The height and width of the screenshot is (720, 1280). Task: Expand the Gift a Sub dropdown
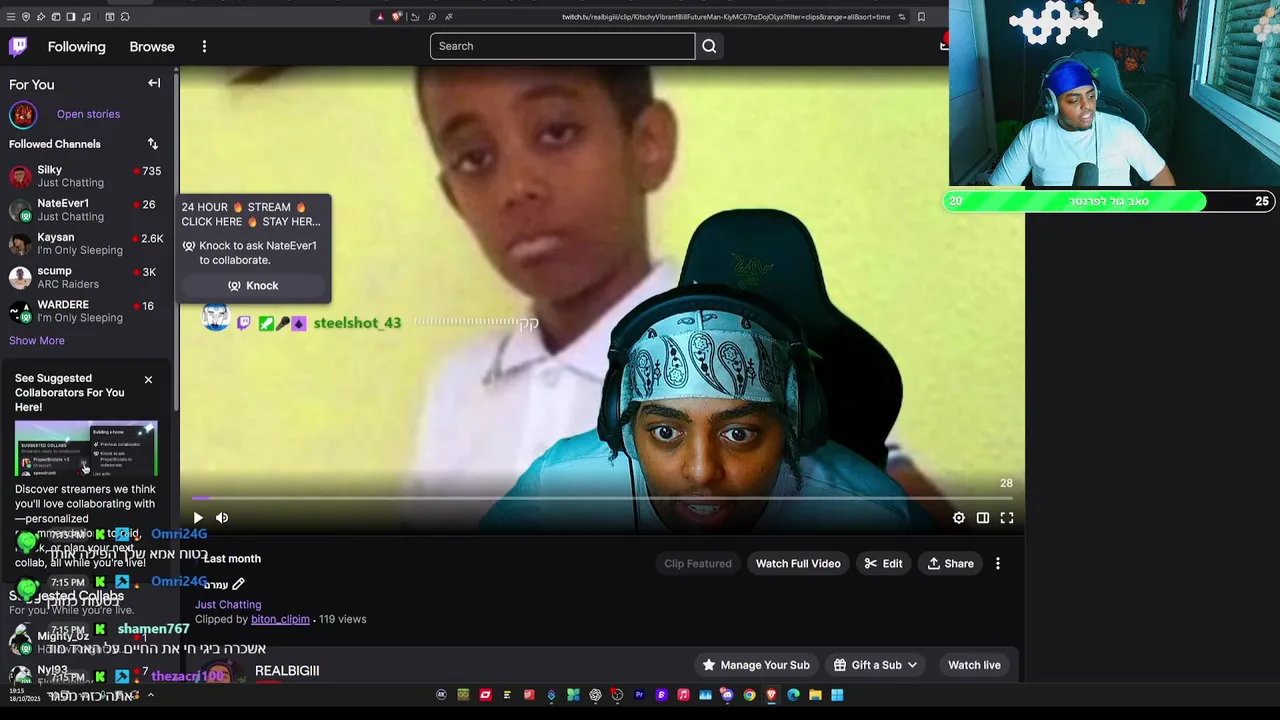tap(876, 665)
